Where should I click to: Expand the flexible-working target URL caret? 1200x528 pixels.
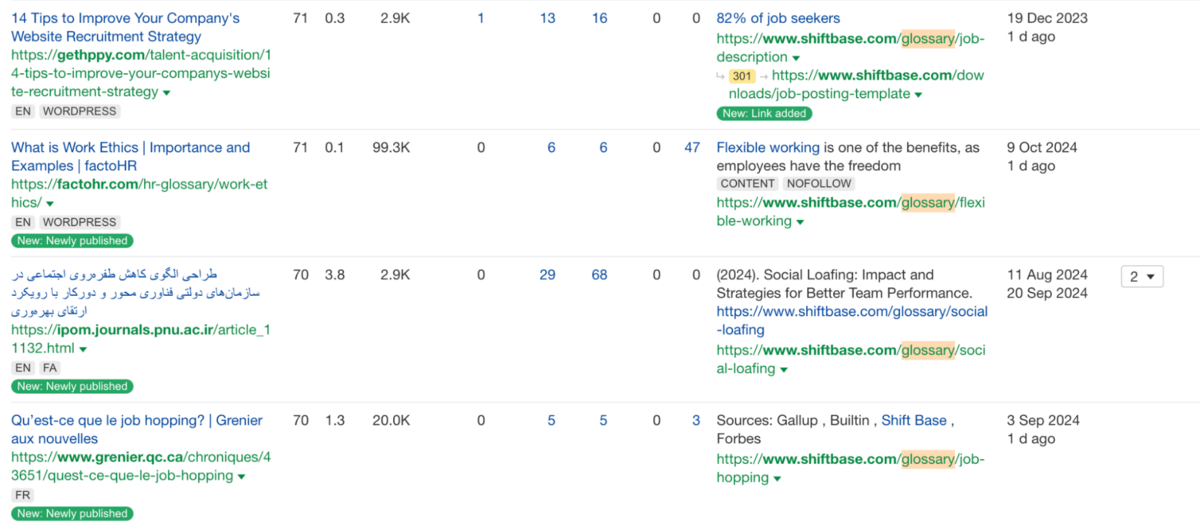[x=800, y=222]
